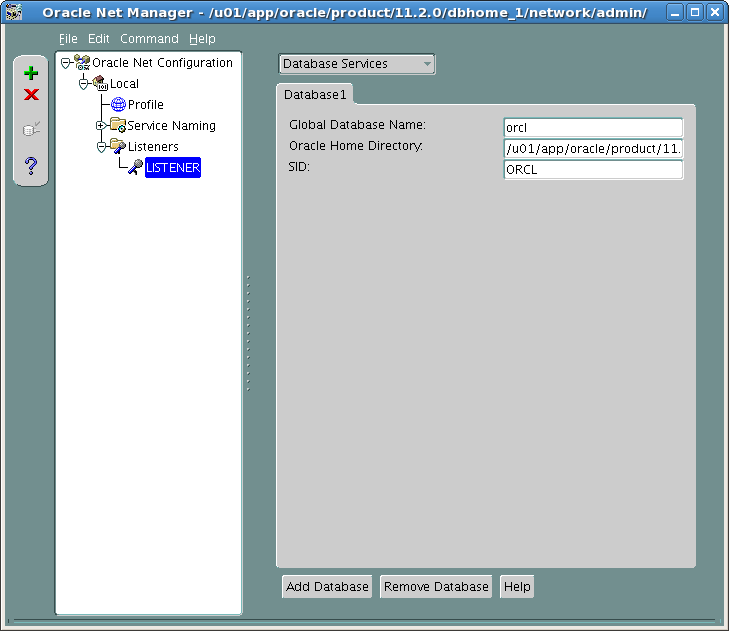Click the red X Delete icon
This screenshot has height=631, width=729.
[31, 95]
